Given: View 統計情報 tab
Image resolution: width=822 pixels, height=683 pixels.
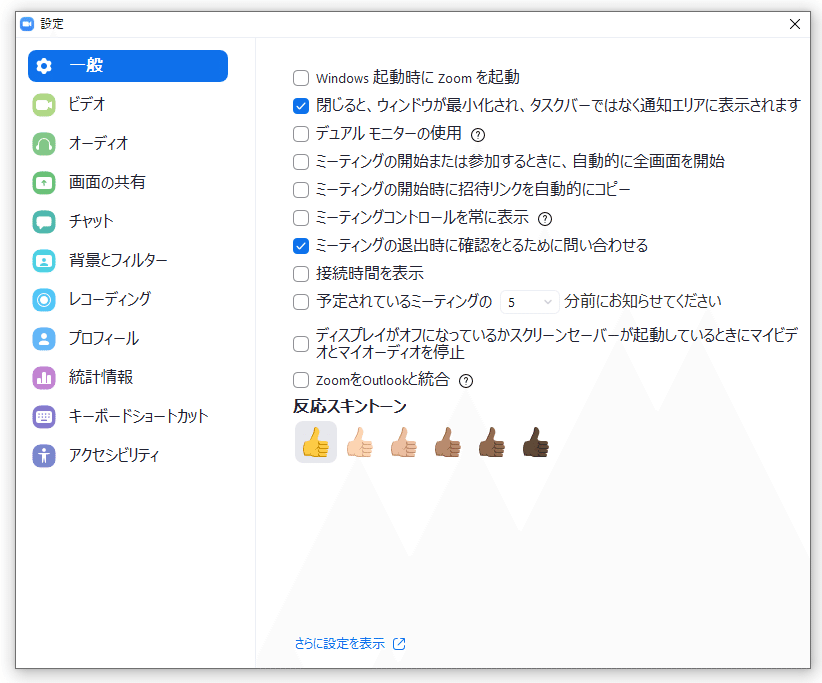Looking at the screenshot, I should click(128, 377).
